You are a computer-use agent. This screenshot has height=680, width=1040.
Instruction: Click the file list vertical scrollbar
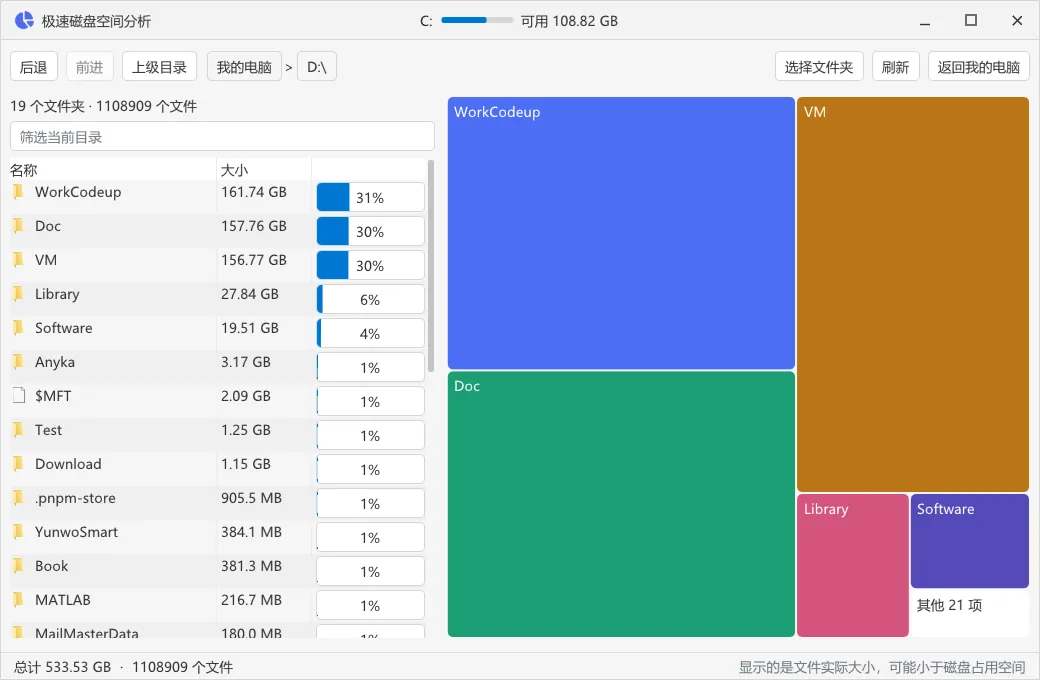tap(431, 265)
